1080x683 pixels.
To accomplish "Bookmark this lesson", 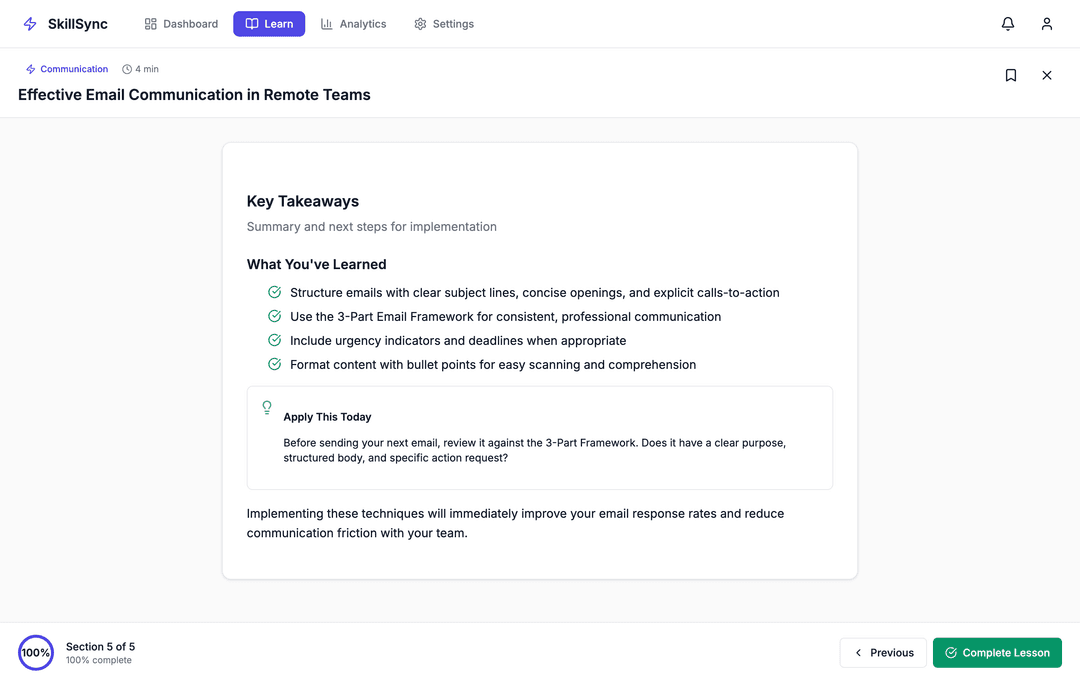I will [1011, 75].
